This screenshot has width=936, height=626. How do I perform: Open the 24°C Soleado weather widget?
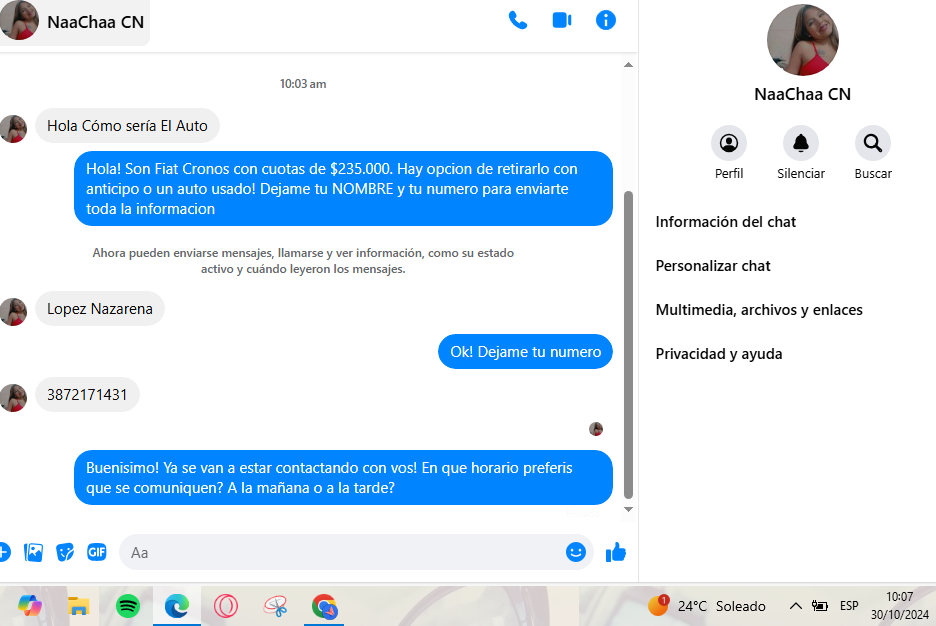(707, 606)
